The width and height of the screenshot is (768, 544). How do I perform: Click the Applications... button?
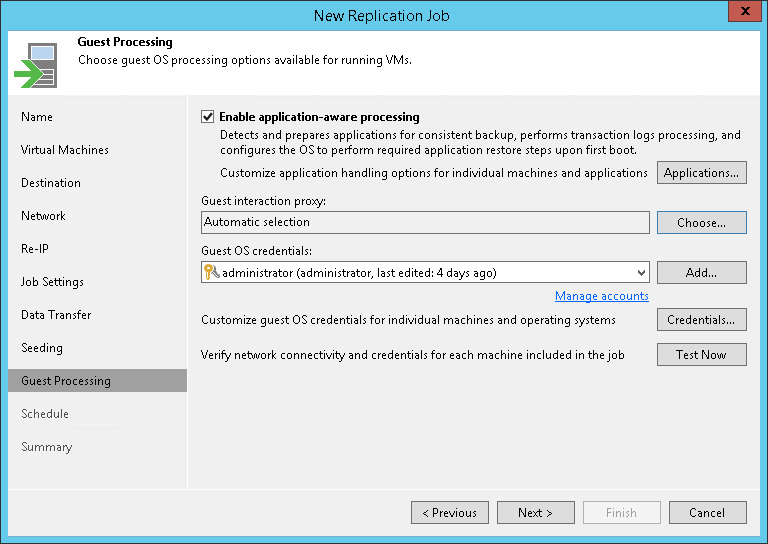[x=701, y=173]
